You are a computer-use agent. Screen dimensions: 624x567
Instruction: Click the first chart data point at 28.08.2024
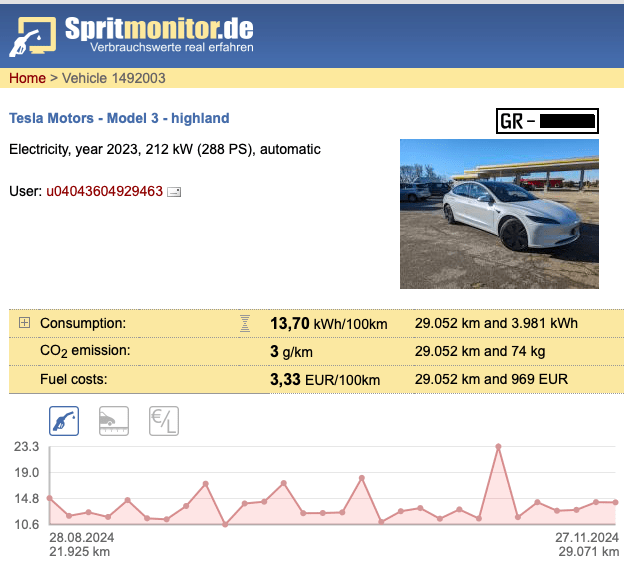pos(49,498)
